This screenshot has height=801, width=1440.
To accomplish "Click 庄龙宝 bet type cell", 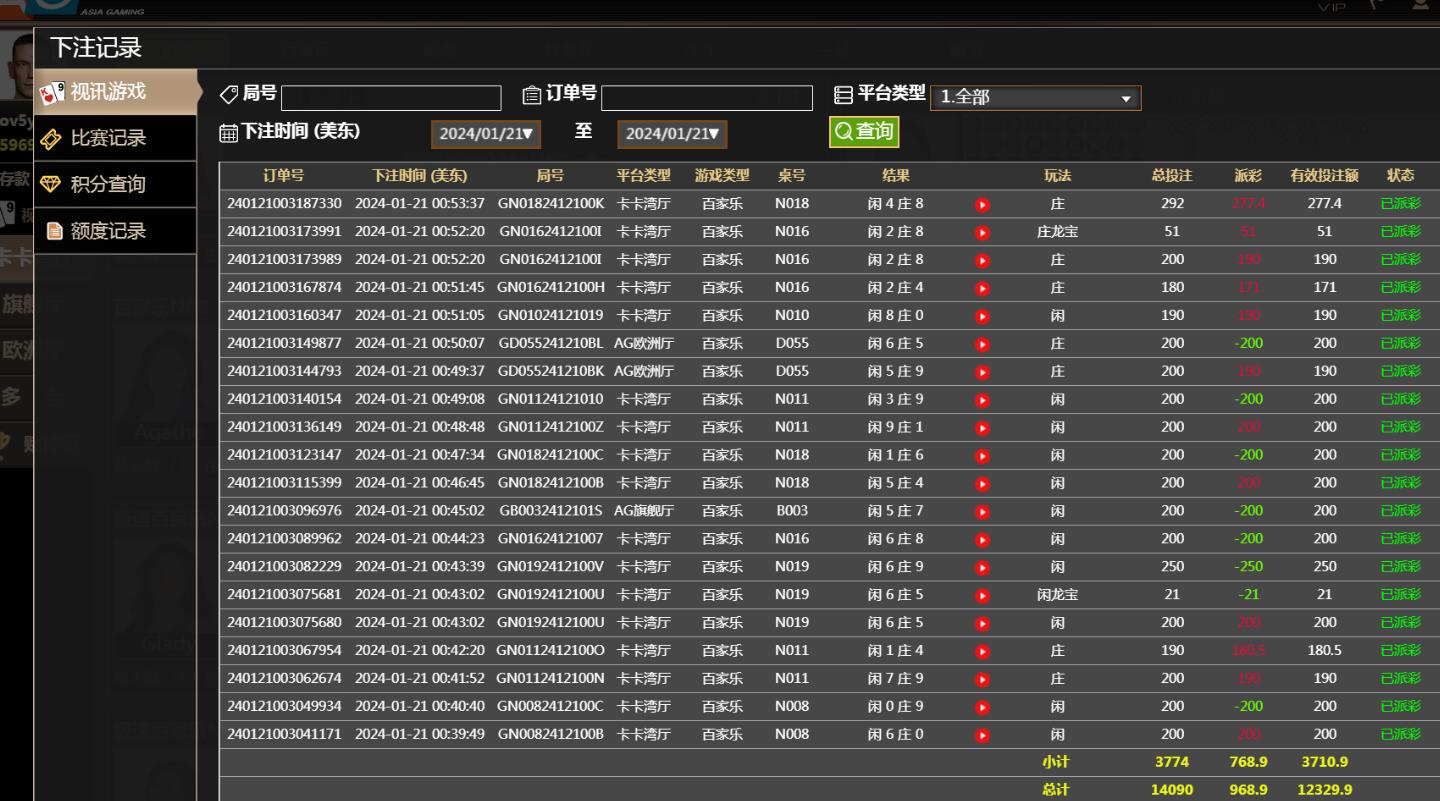I will pyautogui.click(x=1057, y=231).
